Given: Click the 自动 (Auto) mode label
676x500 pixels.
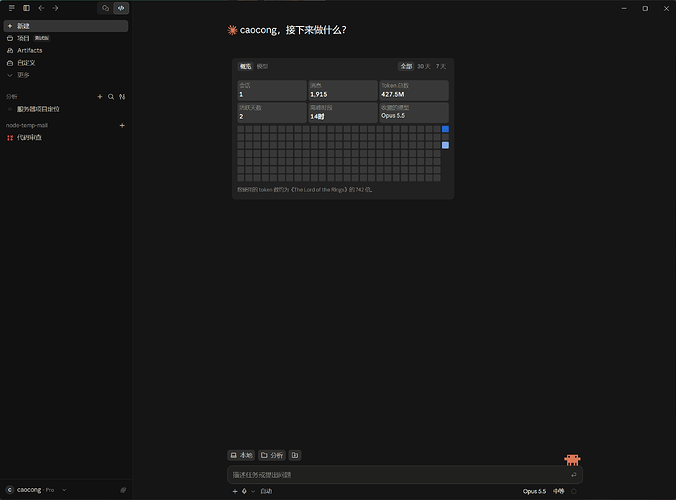Looking at the screenshot, I should coord(266,491).
